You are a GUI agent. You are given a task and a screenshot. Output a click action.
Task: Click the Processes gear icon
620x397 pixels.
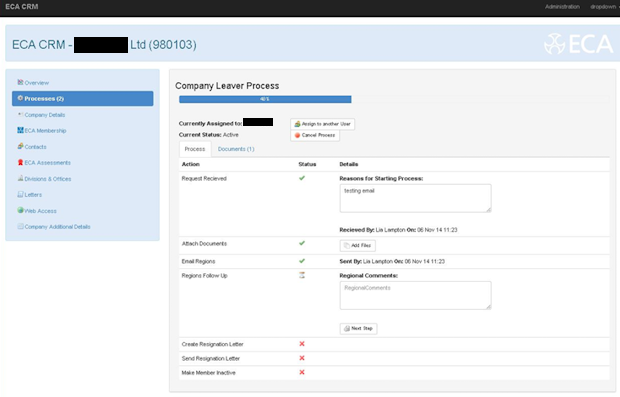coord(20,98)
